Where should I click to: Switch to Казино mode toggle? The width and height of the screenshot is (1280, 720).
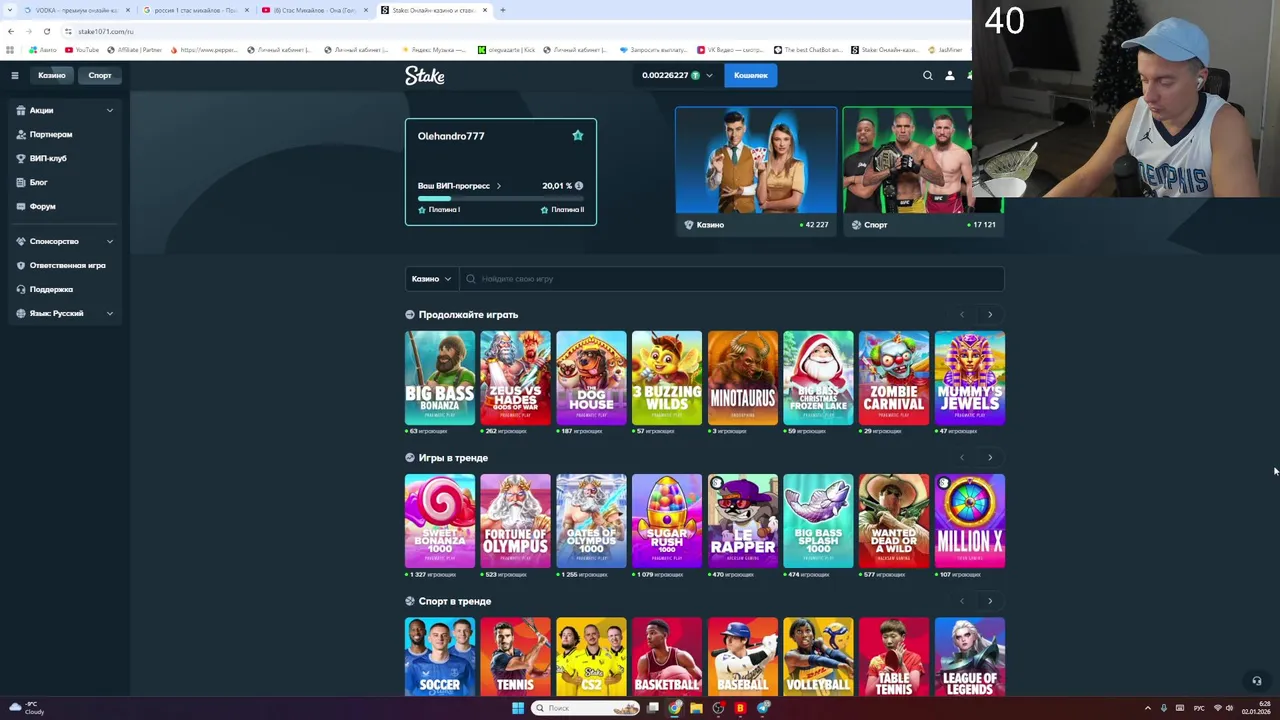tap(52, 75)
